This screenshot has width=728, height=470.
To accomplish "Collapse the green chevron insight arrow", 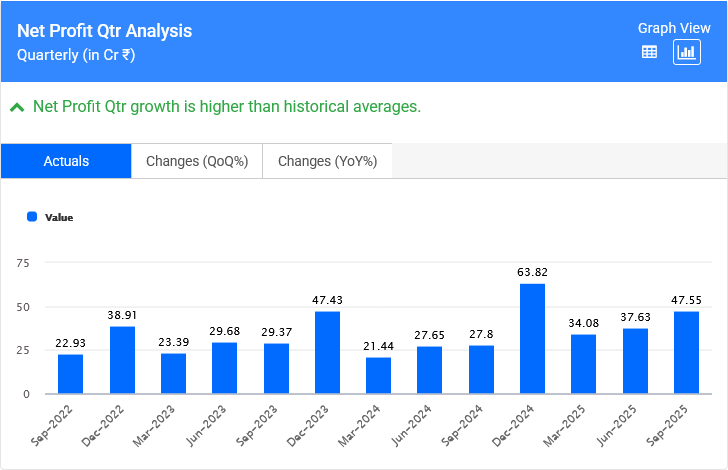I will point(17,107).
